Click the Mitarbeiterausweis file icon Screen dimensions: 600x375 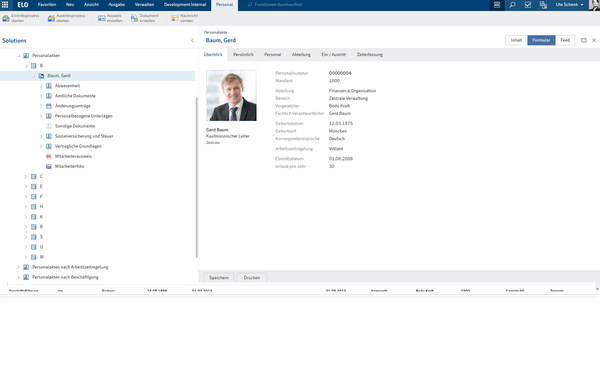[49, 156]
